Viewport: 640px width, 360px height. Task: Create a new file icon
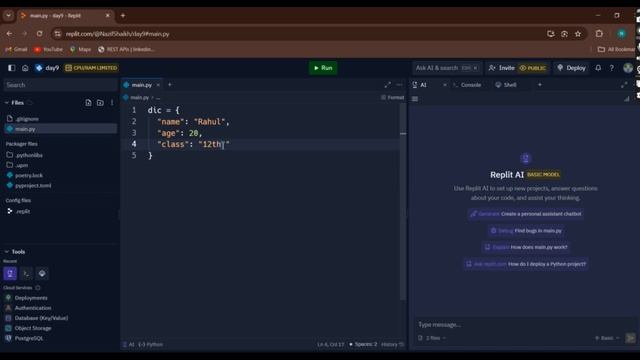88,102
